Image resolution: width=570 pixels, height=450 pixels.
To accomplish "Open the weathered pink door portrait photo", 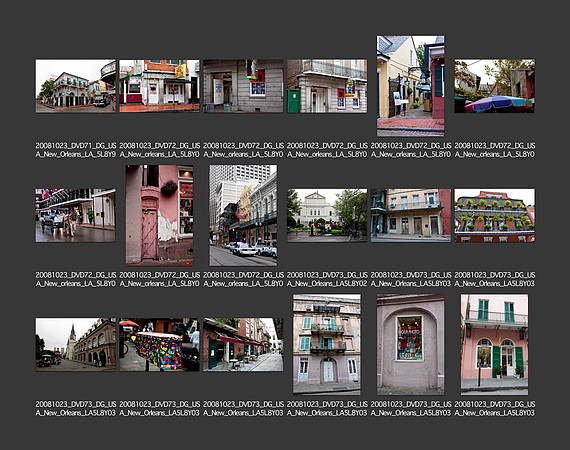I will 160,215.
